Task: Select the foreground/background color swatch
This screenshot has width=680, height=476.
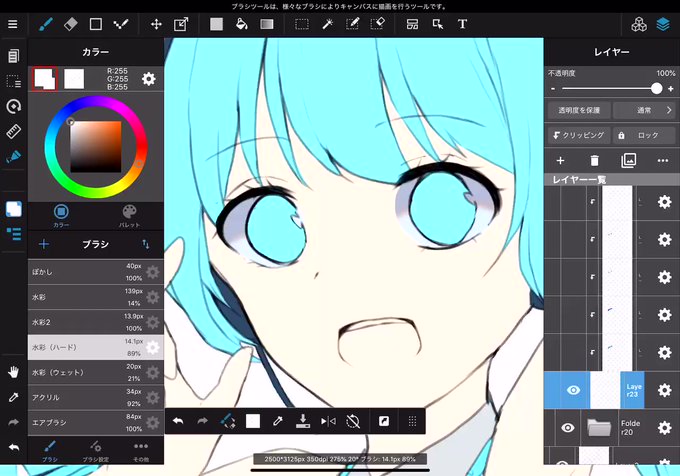Action: 45,78
